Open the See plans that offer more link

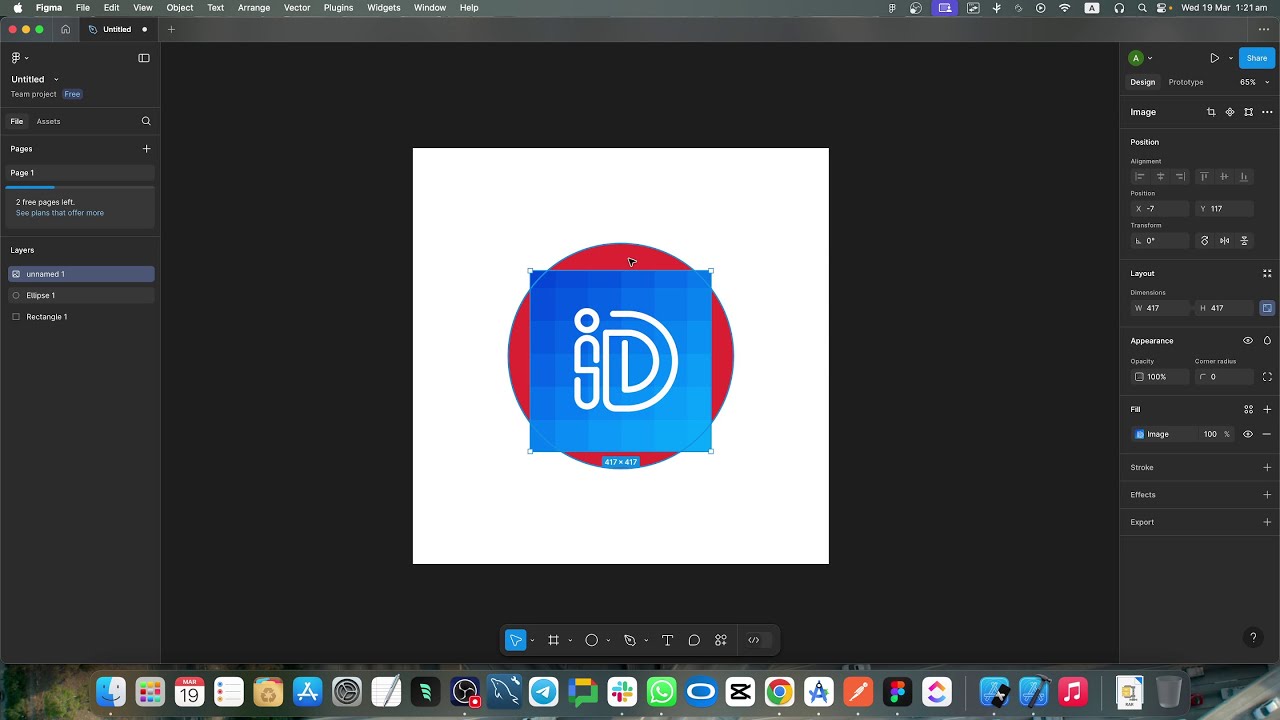tap(60, 213)
